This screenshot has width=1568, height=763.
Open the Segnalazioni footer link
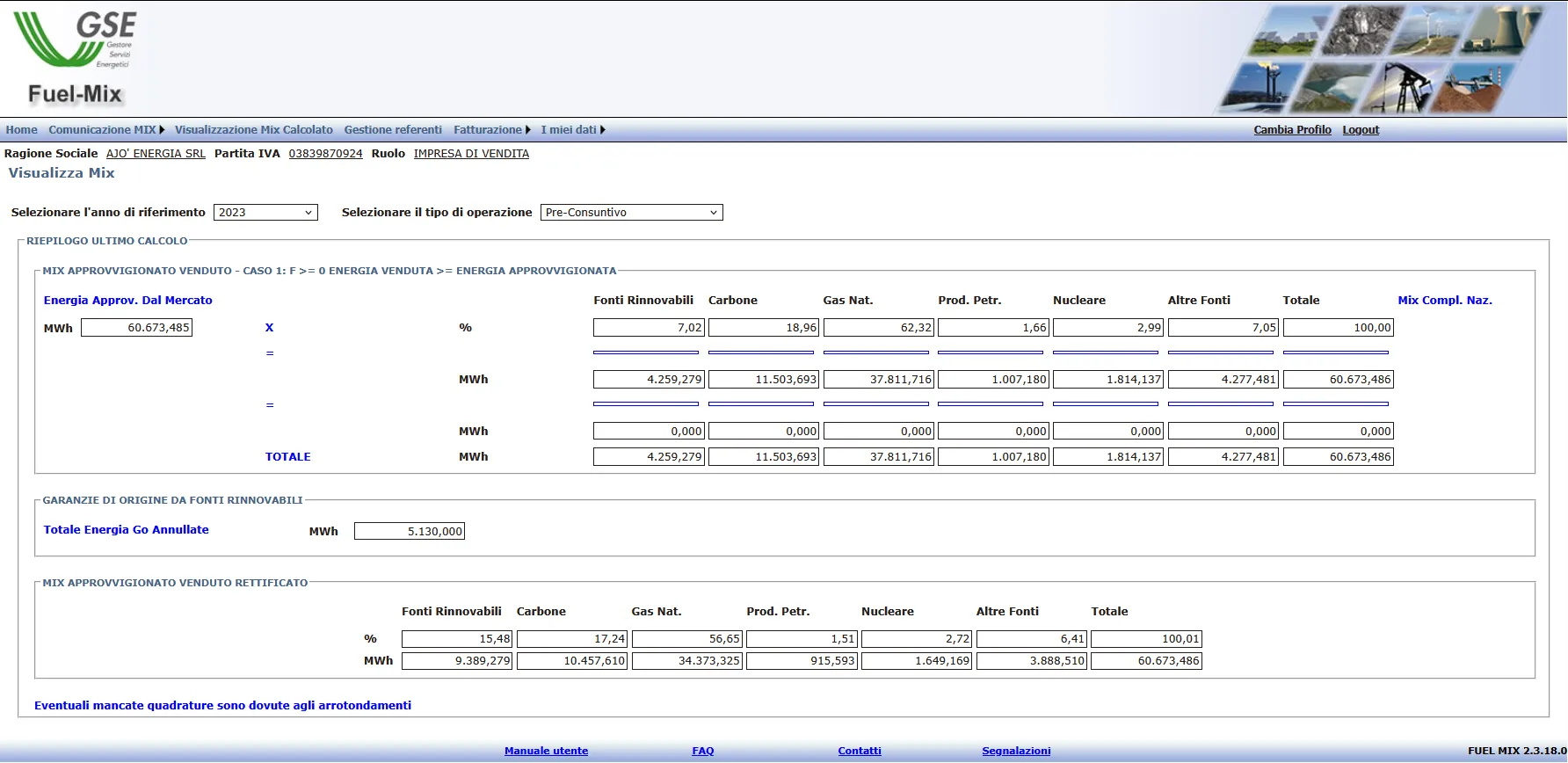pos(1016,751)
